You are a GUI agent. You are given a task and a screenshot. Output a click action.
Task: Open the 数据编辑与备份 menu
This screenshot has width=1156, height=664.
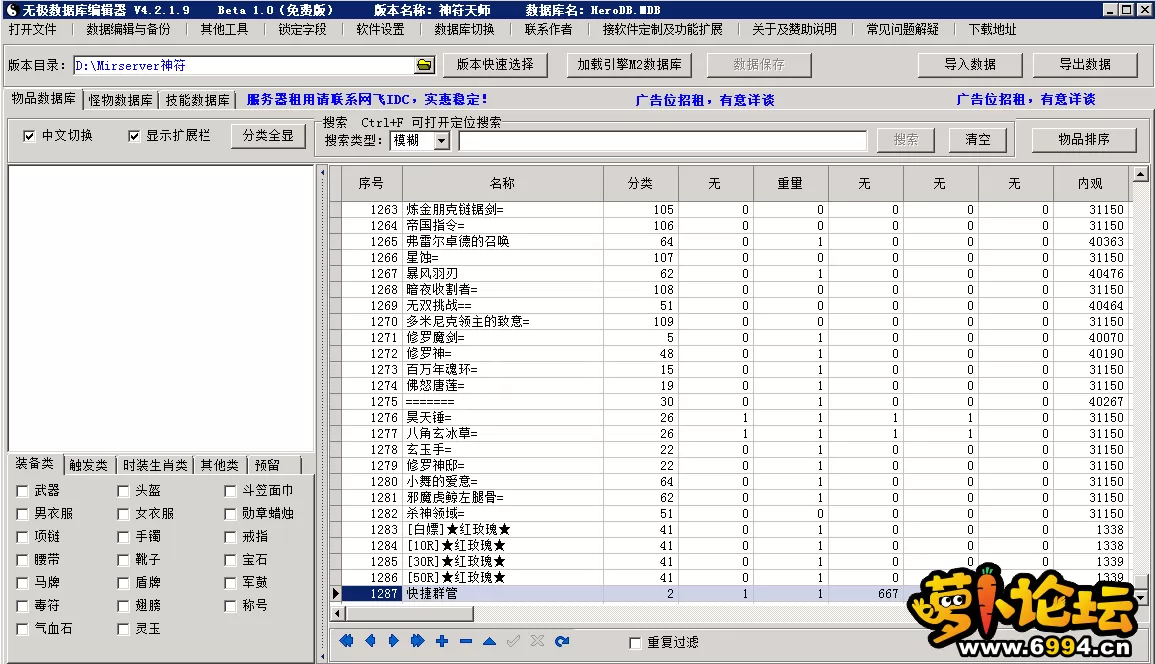click(128, 29)
